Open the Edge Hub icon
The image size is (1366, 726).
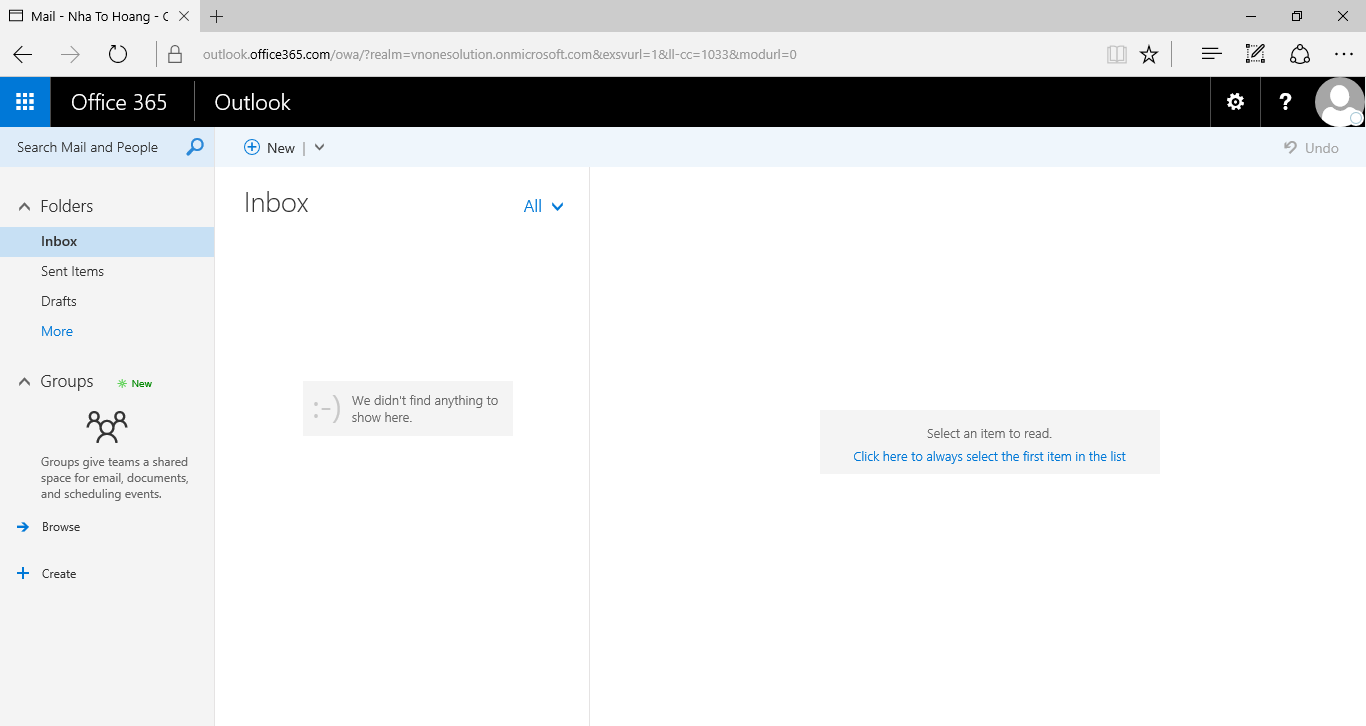(1211, 54)
